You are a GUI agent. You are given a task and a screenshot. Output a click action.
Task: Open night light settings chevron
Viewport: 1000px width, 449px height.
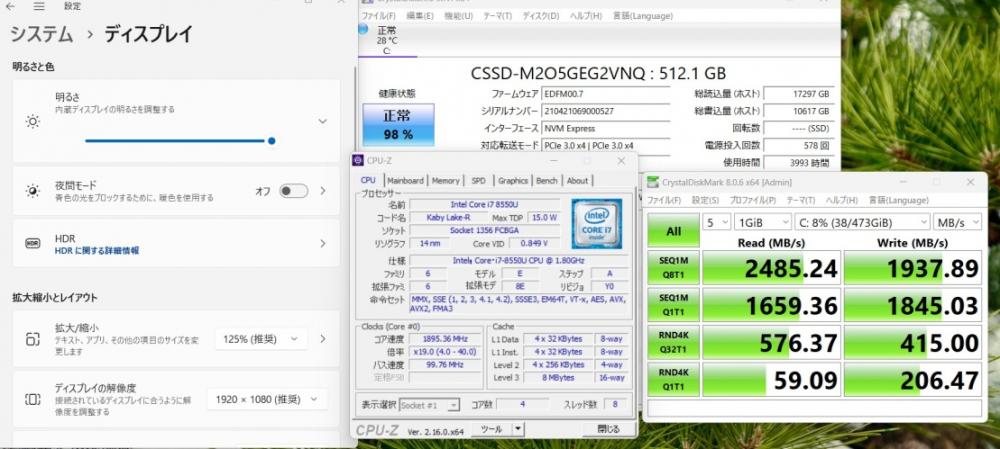[x=323, y=191]
